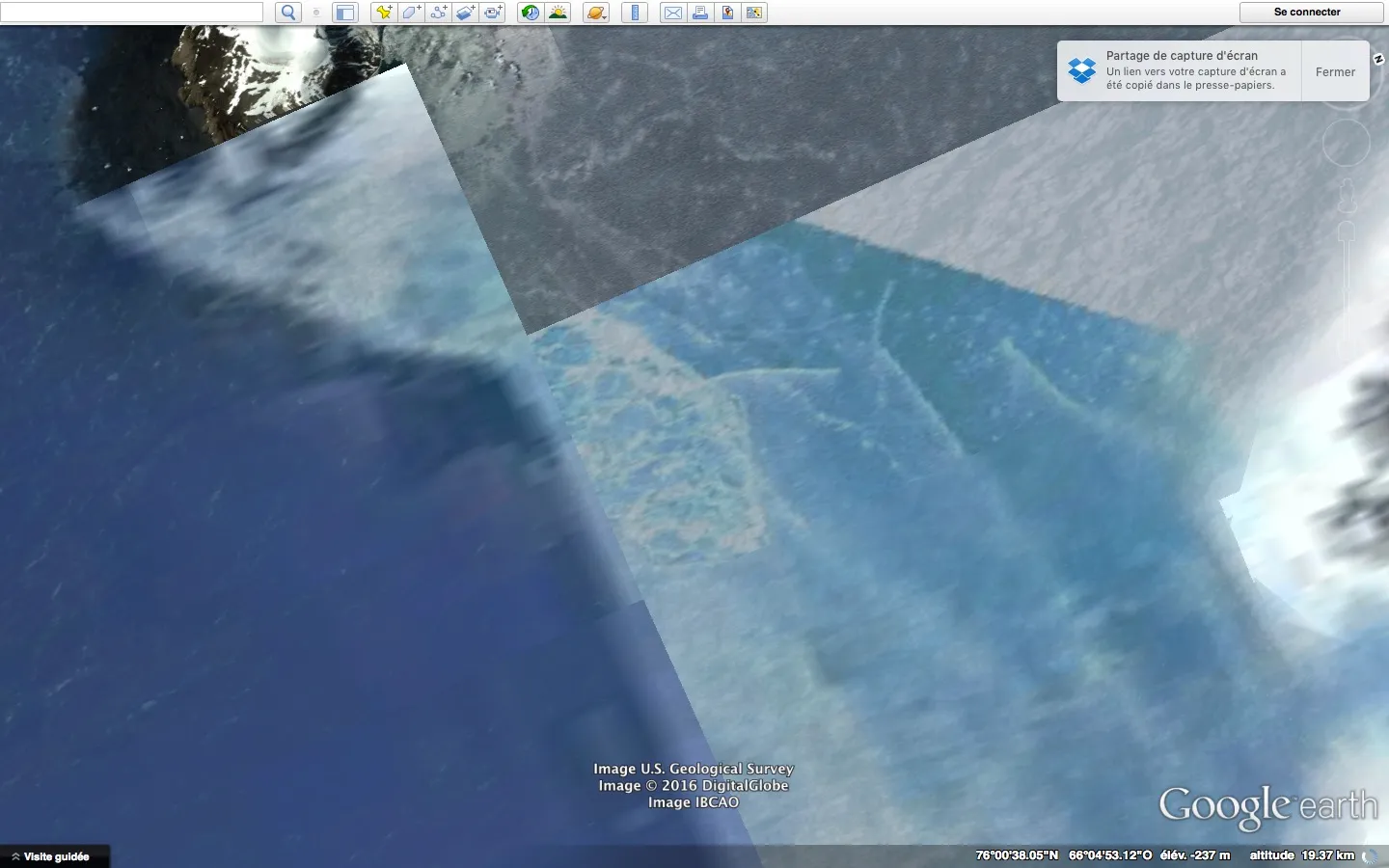The height and width of the screenshot is (868, 1389).
Task: Select the Add Polygon tool
Action: [x=411, y=13]
